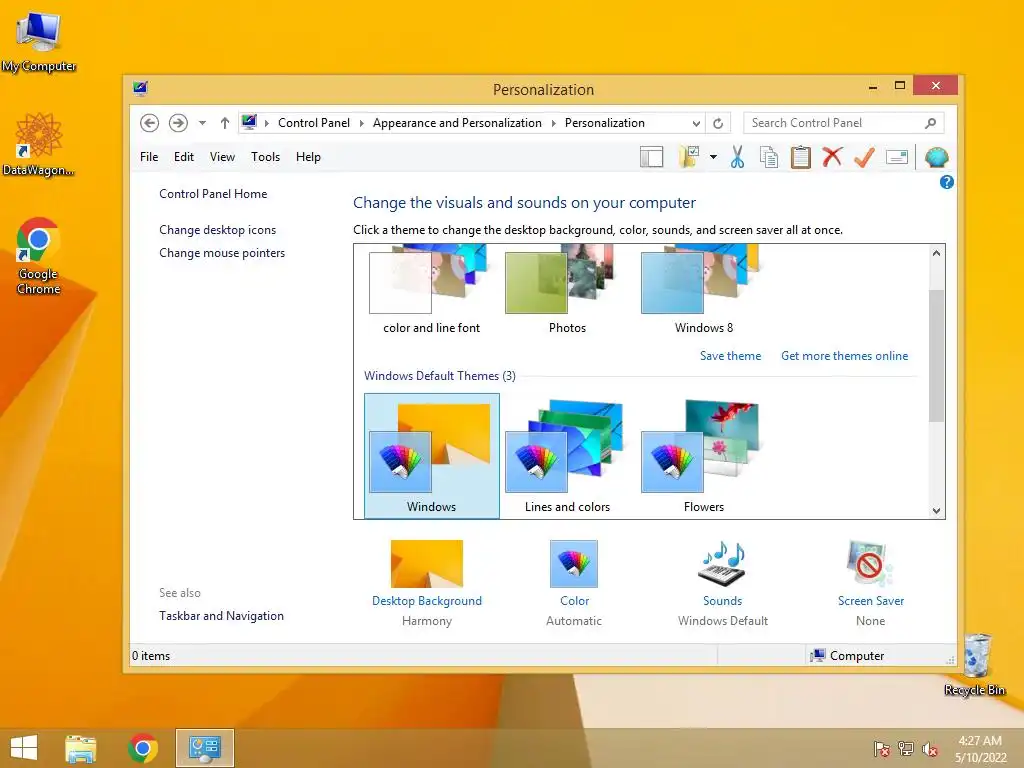Click the Save theme link
Screen dimensions: 1024x768
(730, 356)
